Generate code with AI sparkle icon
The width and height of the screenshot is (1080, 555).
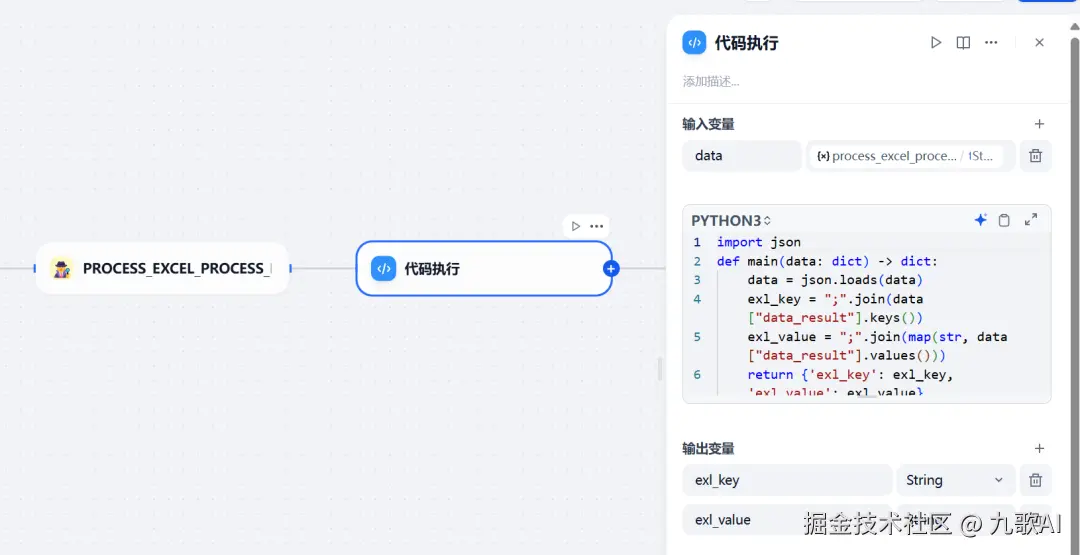pos(981,220)
